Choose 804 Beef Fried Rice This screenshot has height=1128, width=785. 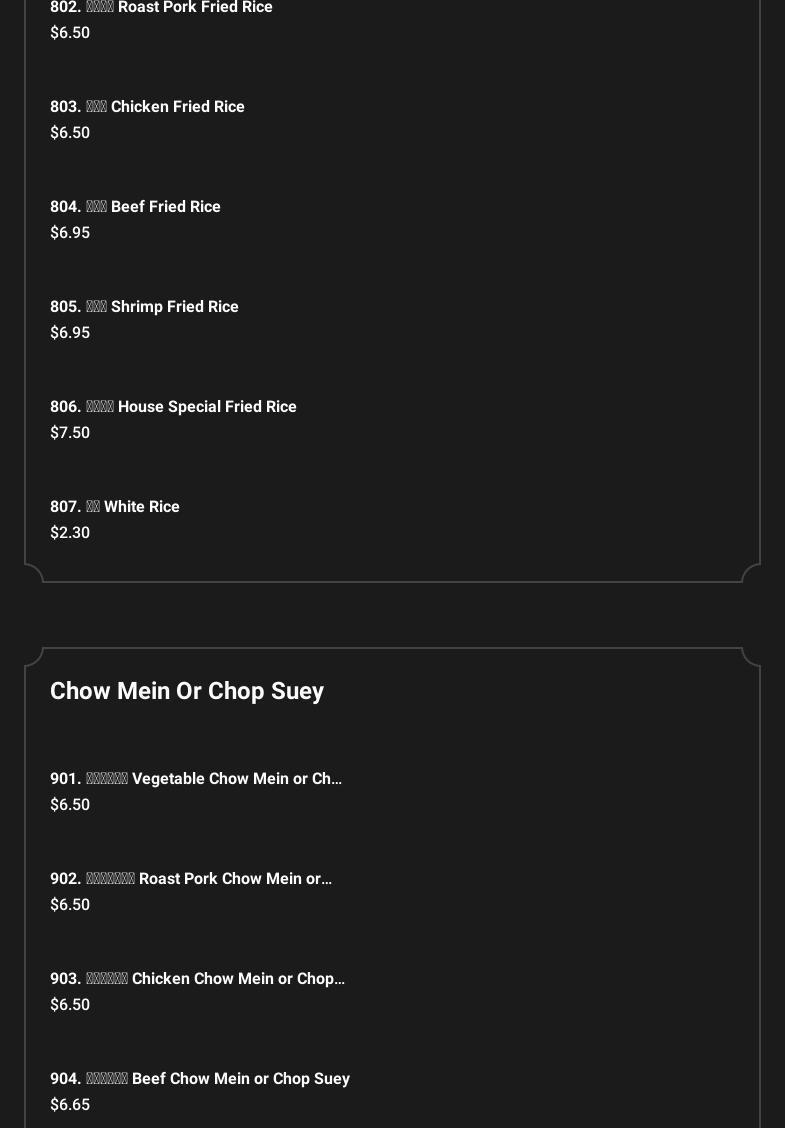[135, 207]
